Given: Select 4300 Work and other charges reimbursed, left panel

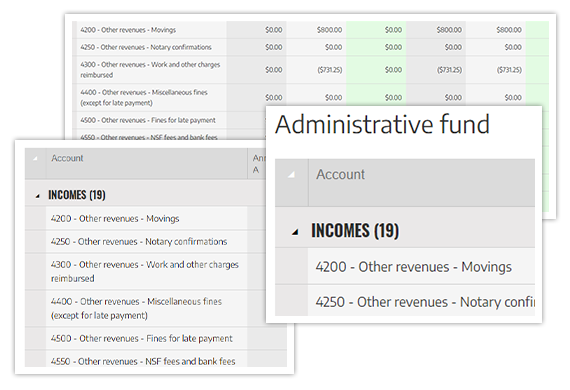Looking at the screenshot, I should pyautogui.click(x=145, y=271).
